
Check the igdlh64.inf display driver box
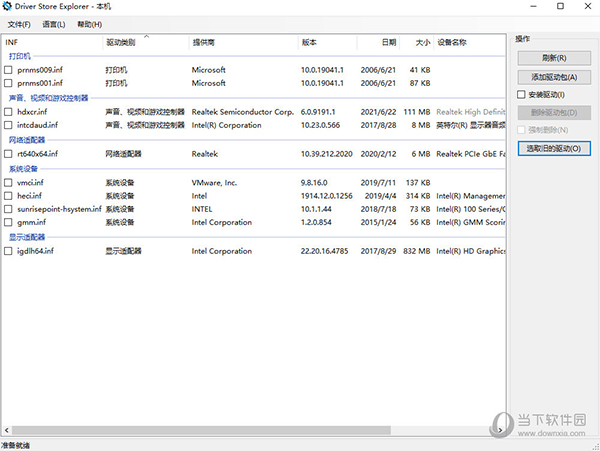coord(9,251)
